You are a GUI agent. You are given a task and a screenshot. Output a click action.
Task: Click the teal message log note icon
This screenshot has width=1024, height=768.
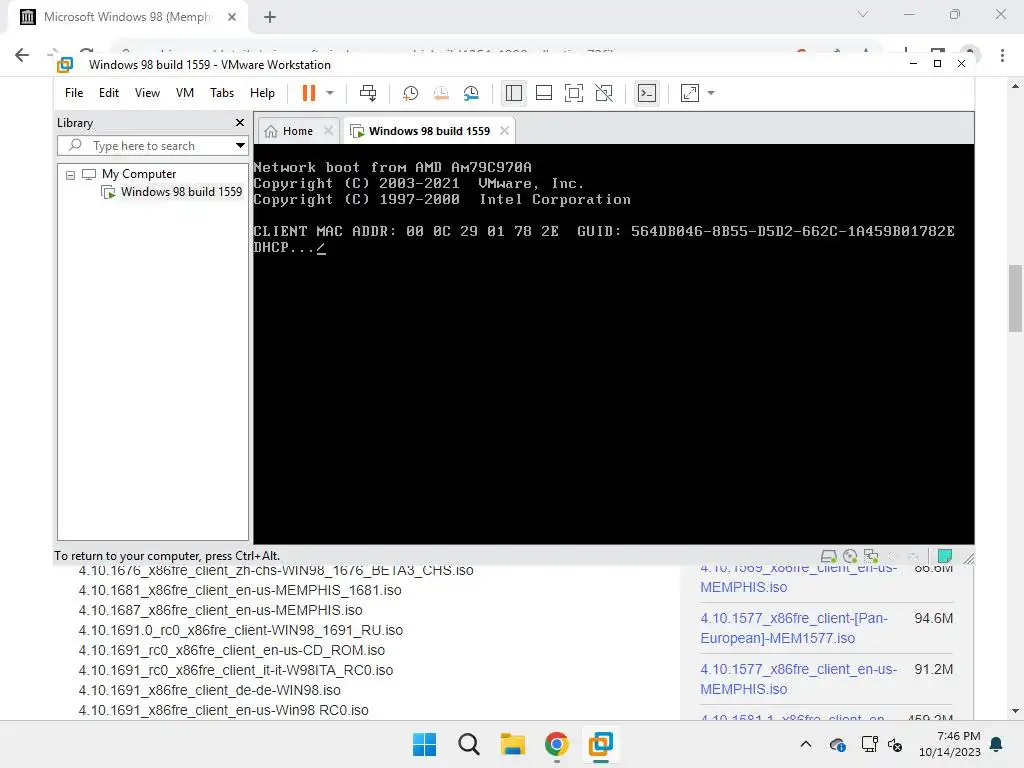(x=944, y=556)
